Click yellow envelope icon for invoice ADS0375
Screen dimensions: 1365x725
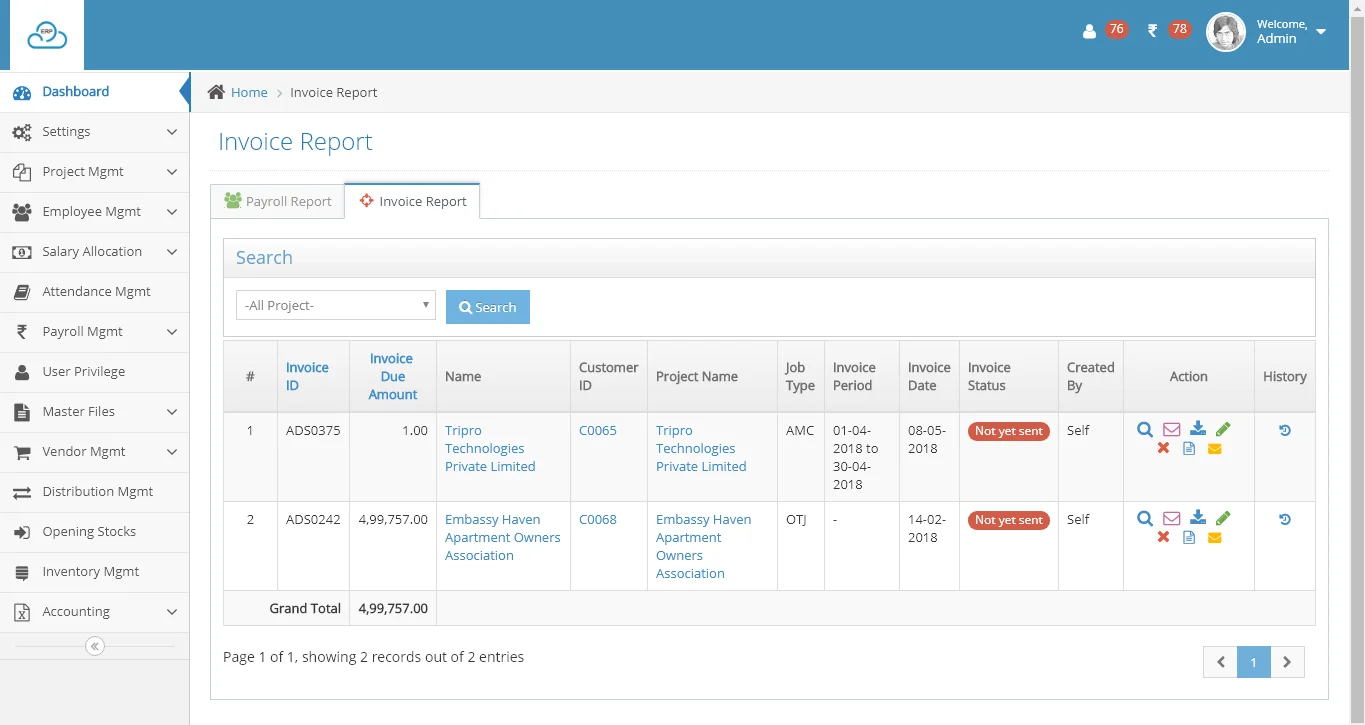[1215, 449]
